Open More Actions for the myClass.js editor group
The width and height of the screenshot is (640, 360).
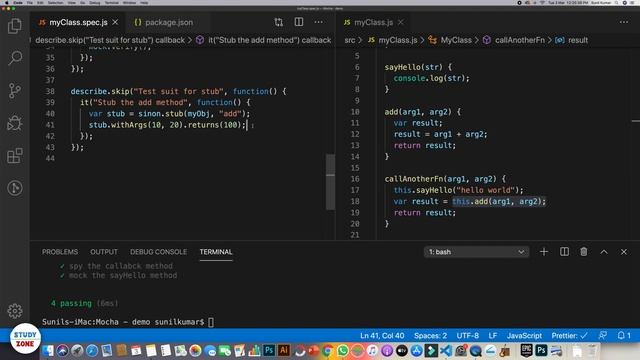coord(624,22)
